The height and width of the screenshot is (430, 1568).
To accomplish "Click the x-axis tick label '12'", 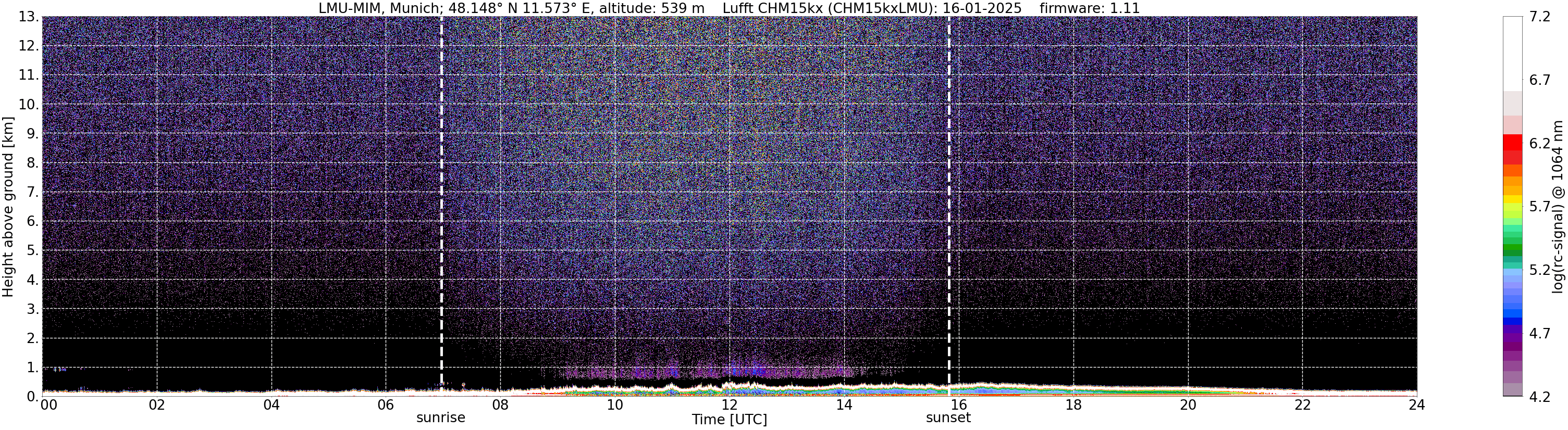I will tap(729, 406).
